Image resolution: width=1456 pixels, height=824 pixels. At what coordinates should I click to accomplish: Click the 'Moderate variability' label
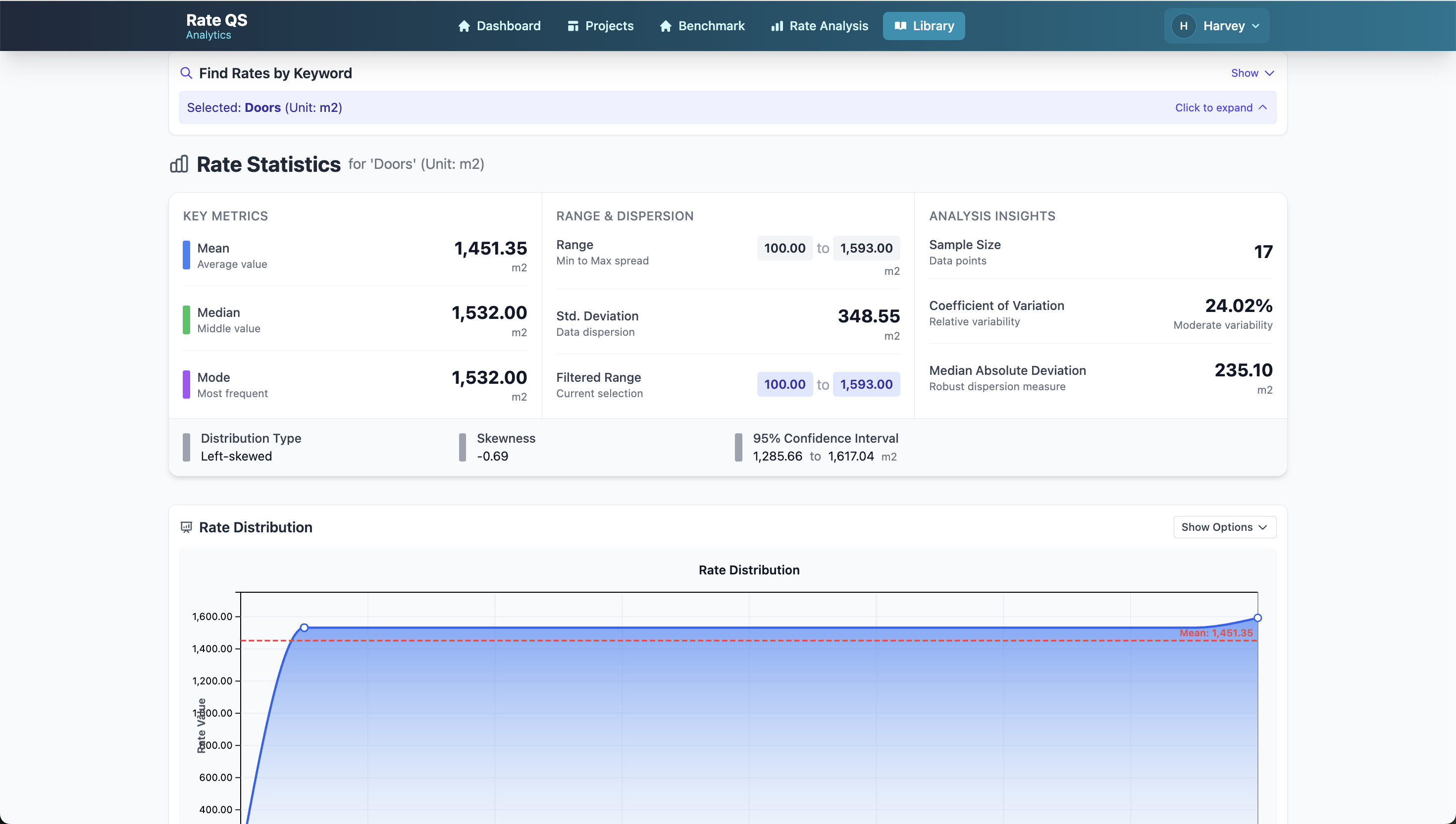pyautogui.click(x=1222, y=325)
